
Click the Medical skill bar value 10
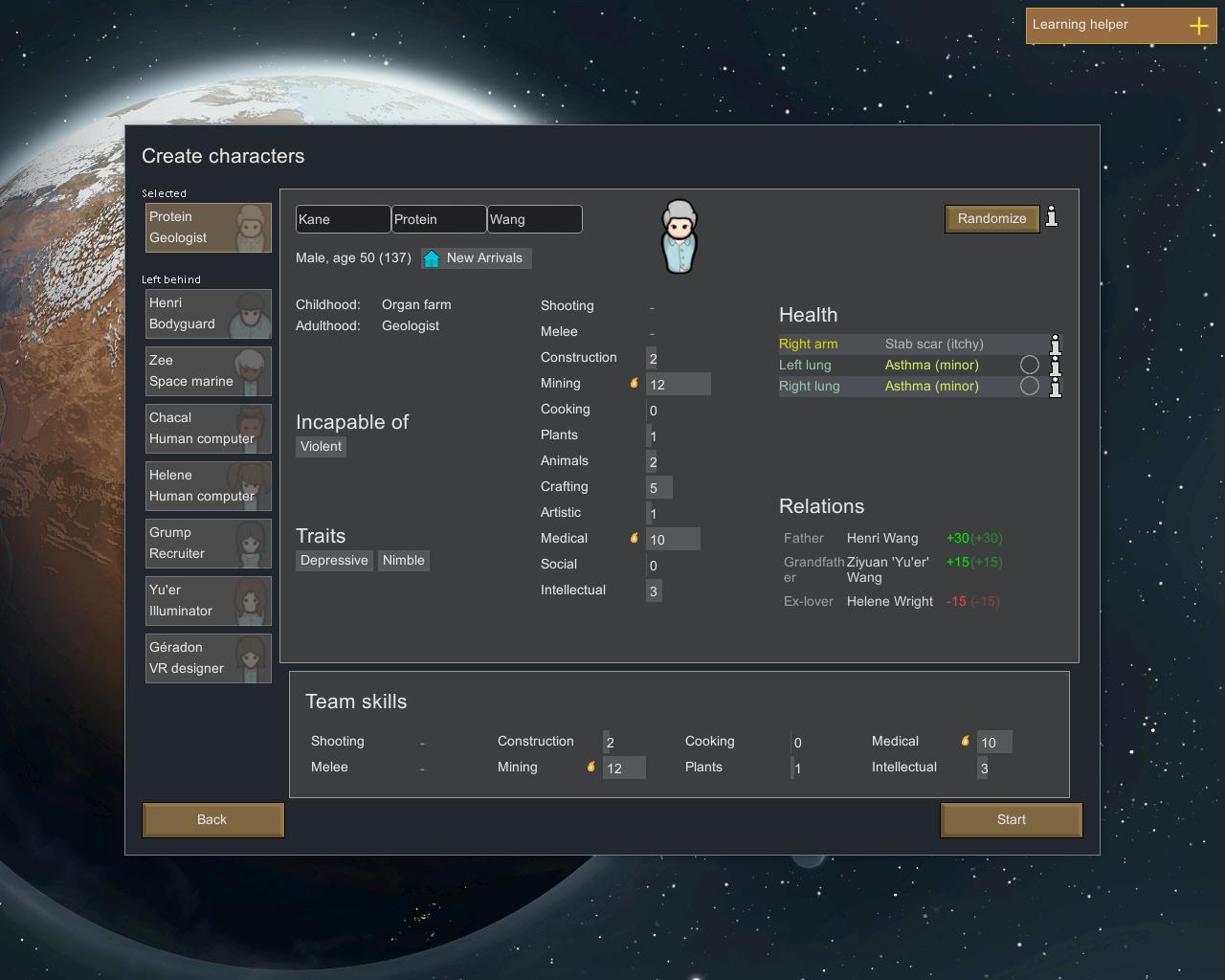pyautogui.click(x=673, y=539)
